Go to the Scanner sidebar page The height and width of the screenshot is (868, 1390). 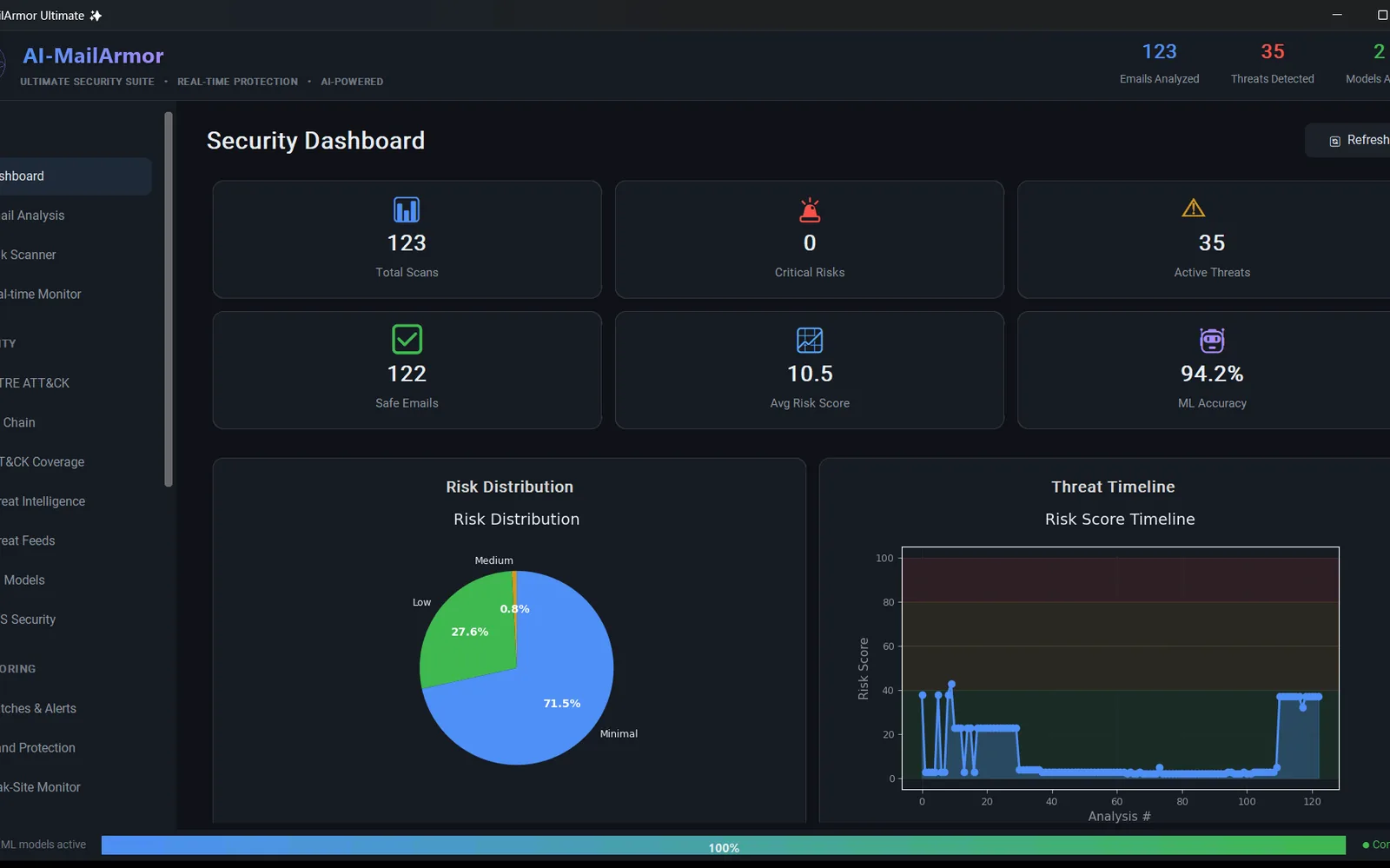pos(76,255)
